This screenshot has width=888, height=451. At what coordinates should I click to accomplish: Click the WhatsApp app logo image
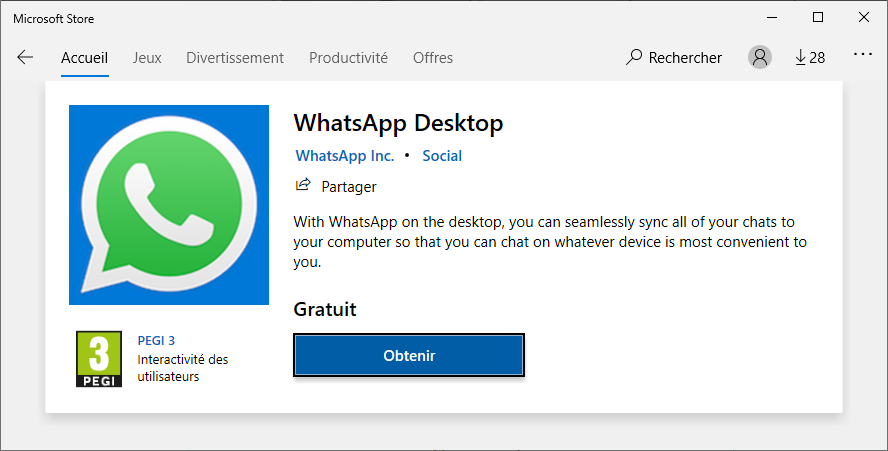click(169, 205)
